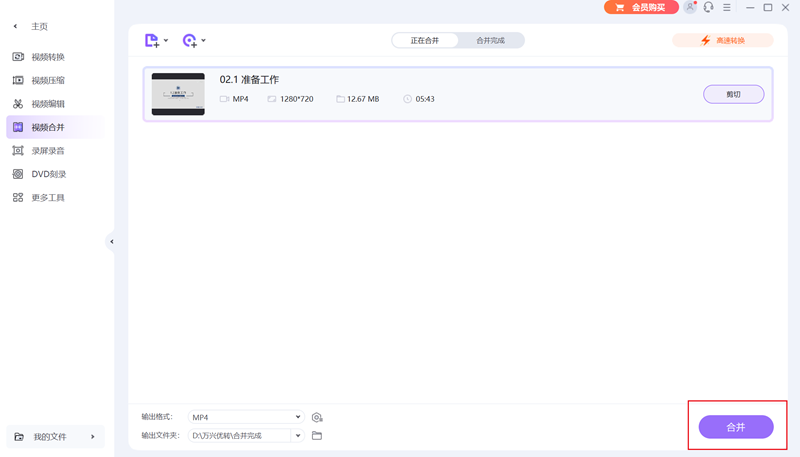Click the user account avatar icon
This screenshot has width=800, height=457.
tap(690, 7)
